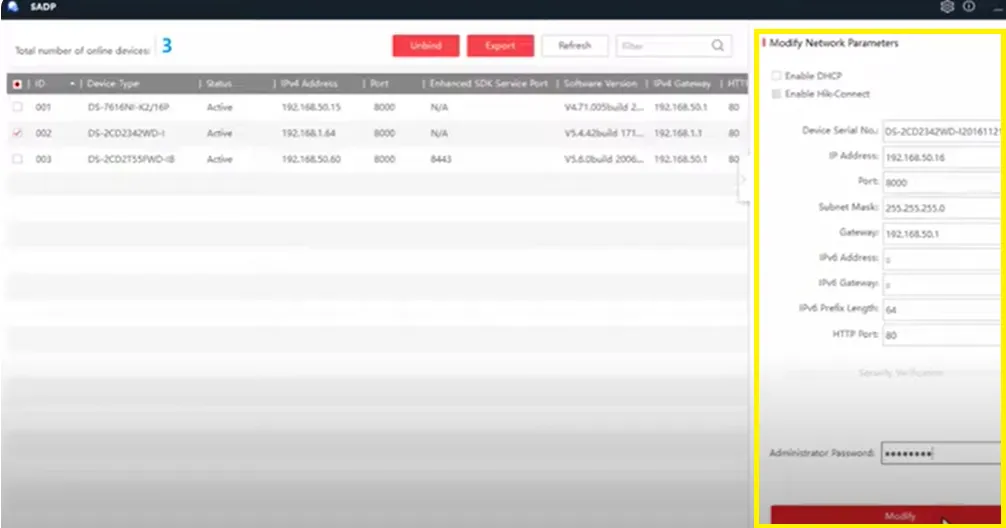The width and height of the screenshot is (1006, 528).
Task: Edit the Subnet Mask field
Action: (x=942, y=208)
